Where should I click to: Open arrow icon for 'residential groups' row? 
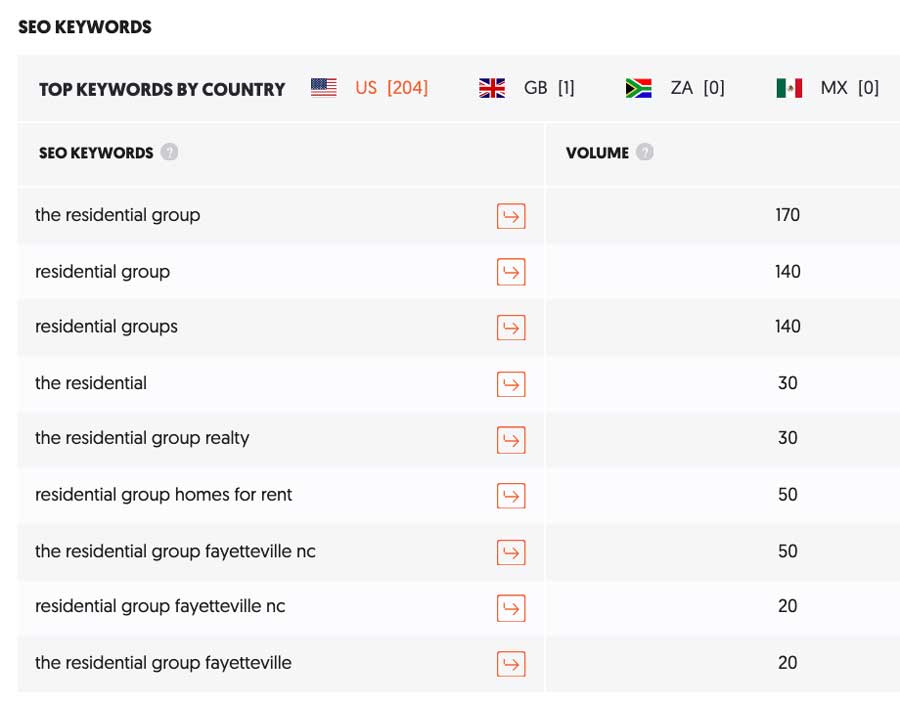[x=511, y=327]
